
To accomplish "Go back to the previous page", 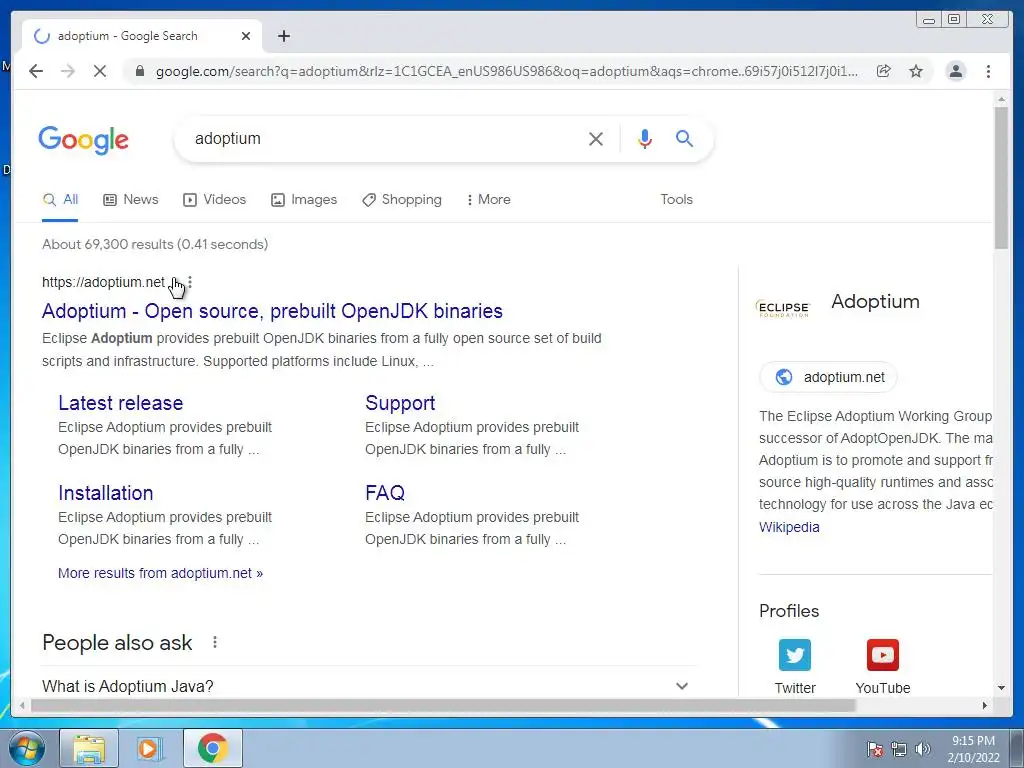I will coord(36,71).
